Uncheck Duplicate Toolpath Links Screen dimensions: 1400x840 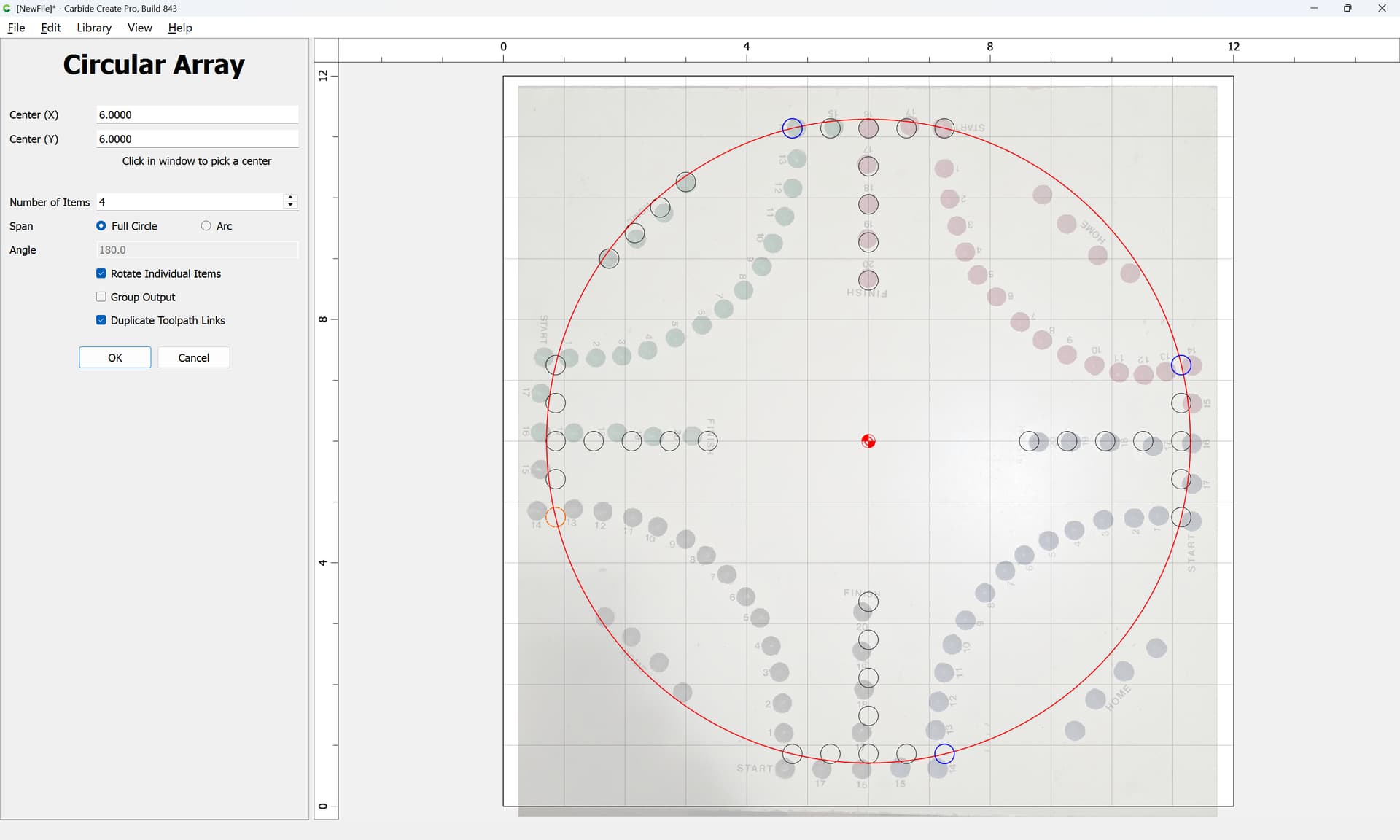(101, 320)
